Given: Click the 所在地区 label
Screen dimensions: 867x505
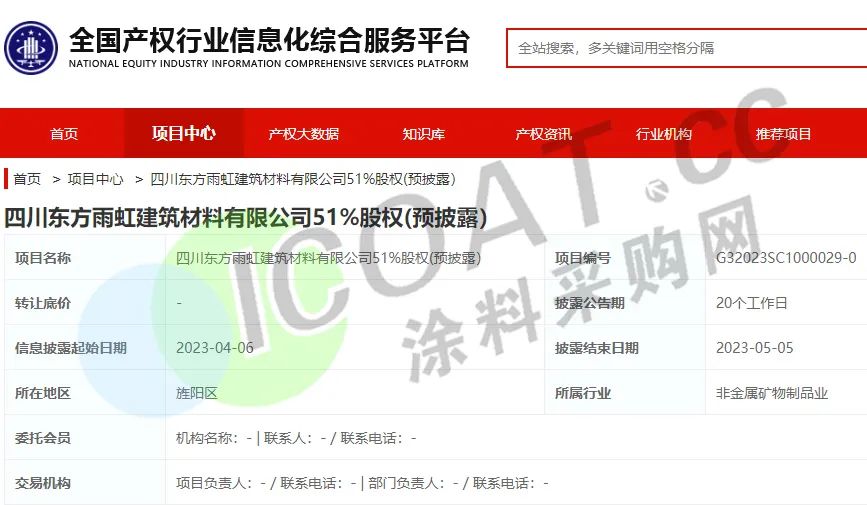Looking at the screenshot, I should click(43, 393).
